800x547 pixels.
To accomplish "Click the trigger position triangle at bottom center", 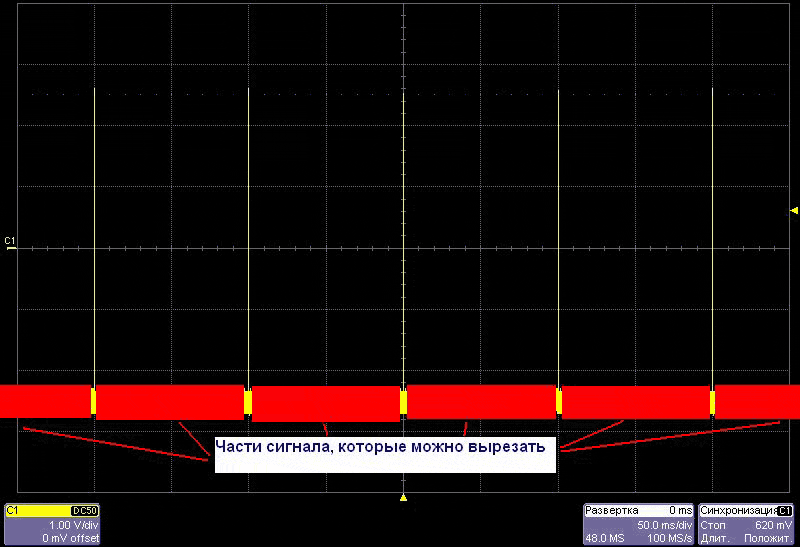I will [403, 496].
